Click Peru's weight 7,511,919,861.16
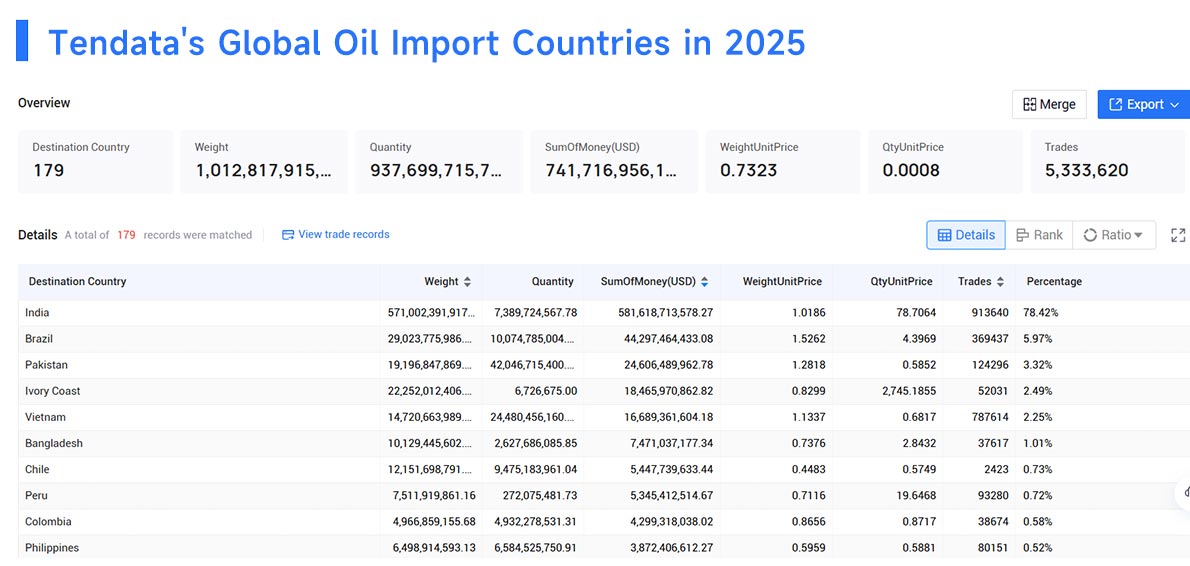1190x566 pixels. coord(435,495)
